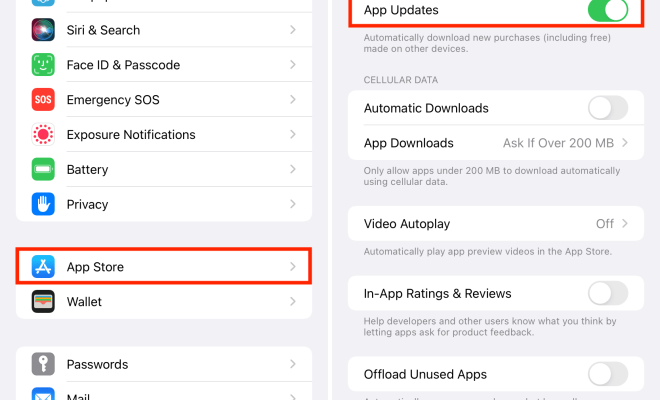The height and width of the screenshot is (400, 660).
Task: Tap the Mail envelope icon
Action: (43, 394)
